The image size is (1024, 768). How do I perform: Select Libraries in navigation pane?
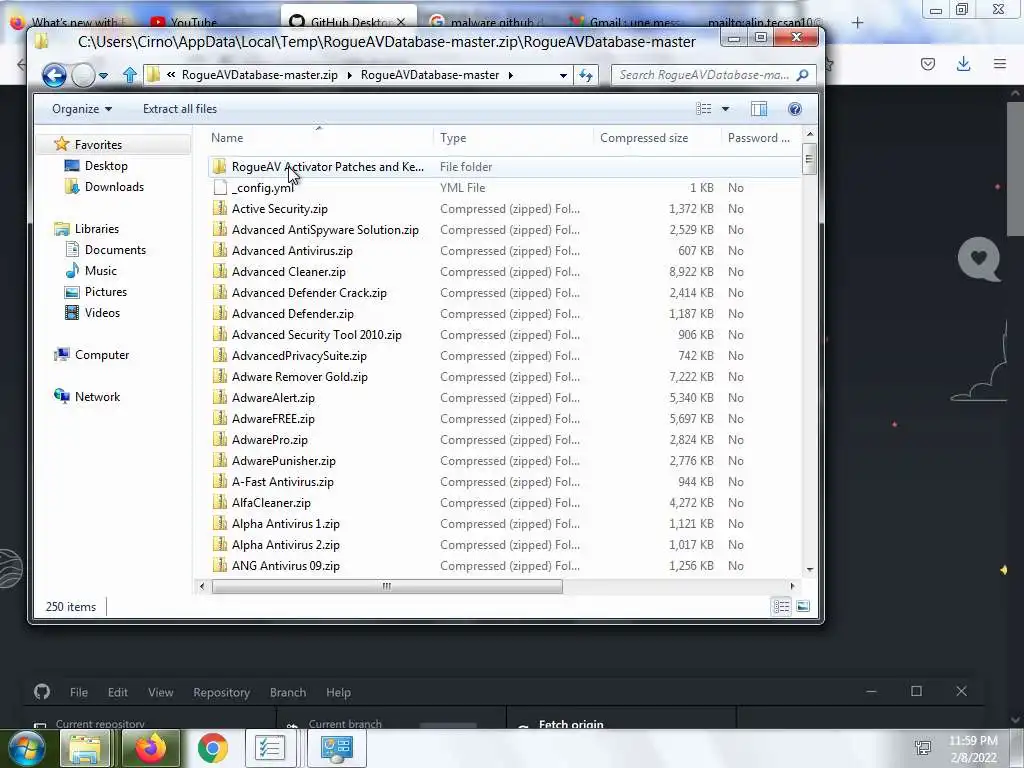click(97, 229)
